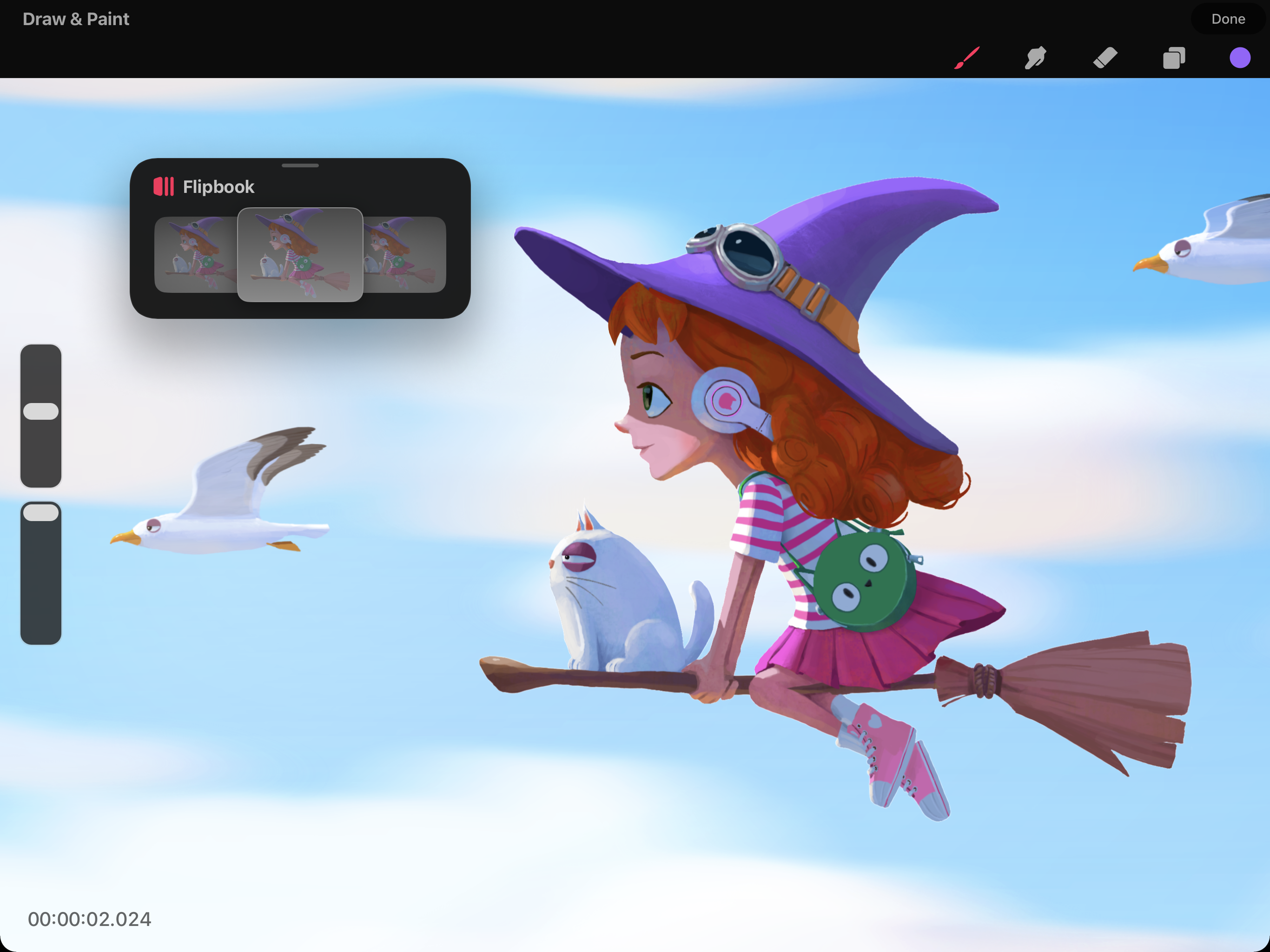Select the Eraser tool
This screenshot has width=1270, height=952.
point(1105,58)
